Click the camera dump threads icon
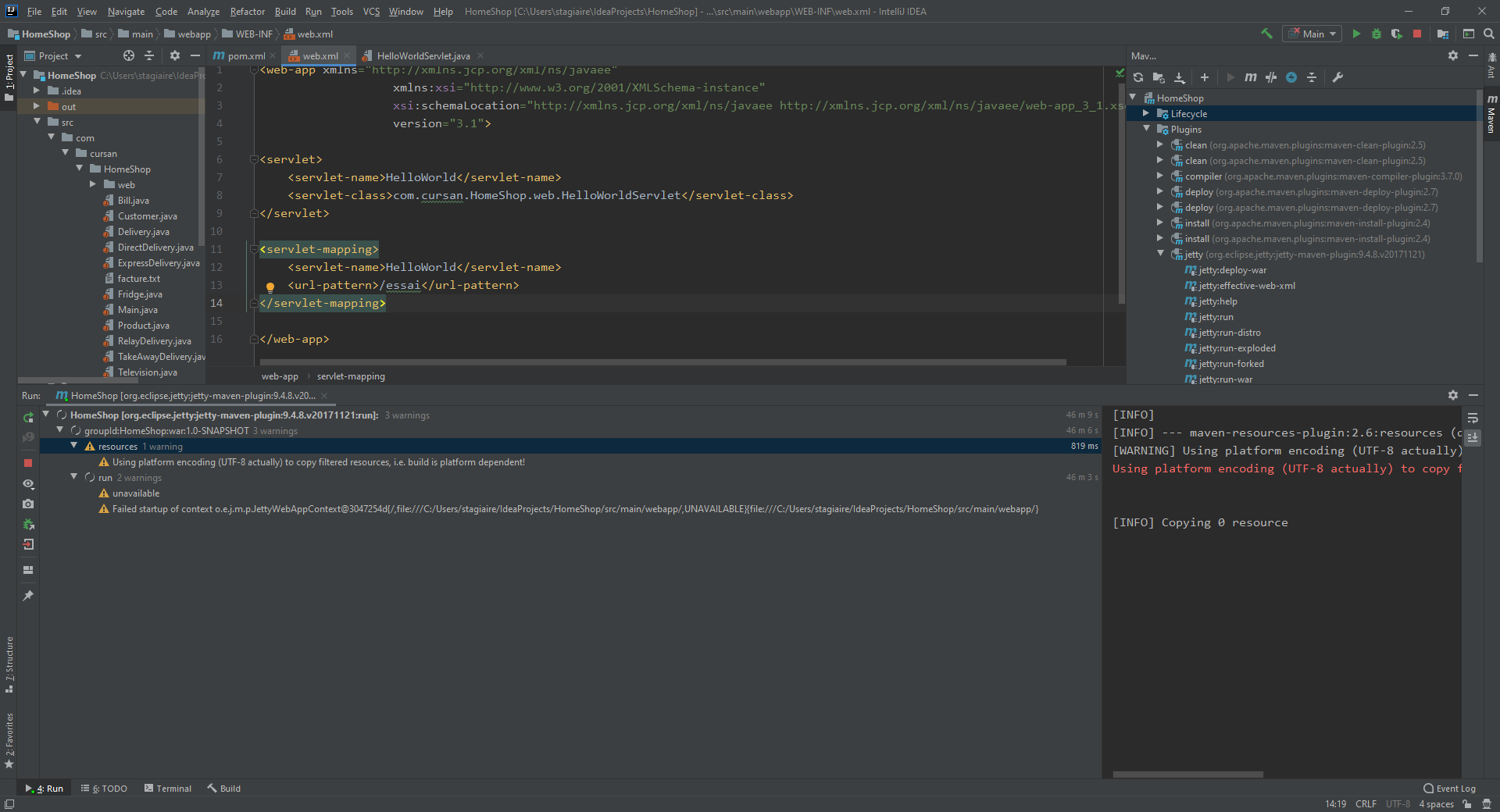1500x812 pixels. pyautogui.click(x=28, y=504)
